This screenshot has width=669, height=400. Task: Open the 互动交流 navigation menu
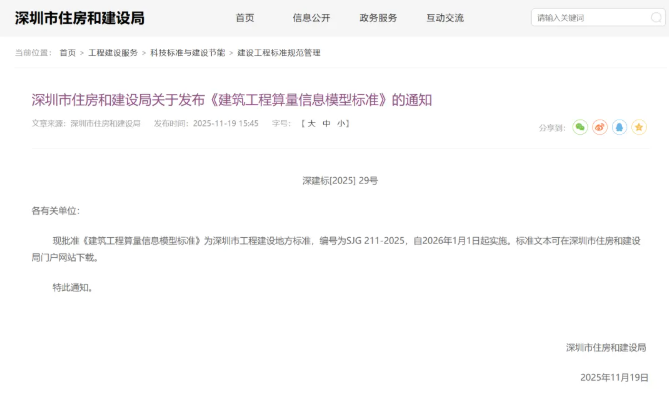445,18
